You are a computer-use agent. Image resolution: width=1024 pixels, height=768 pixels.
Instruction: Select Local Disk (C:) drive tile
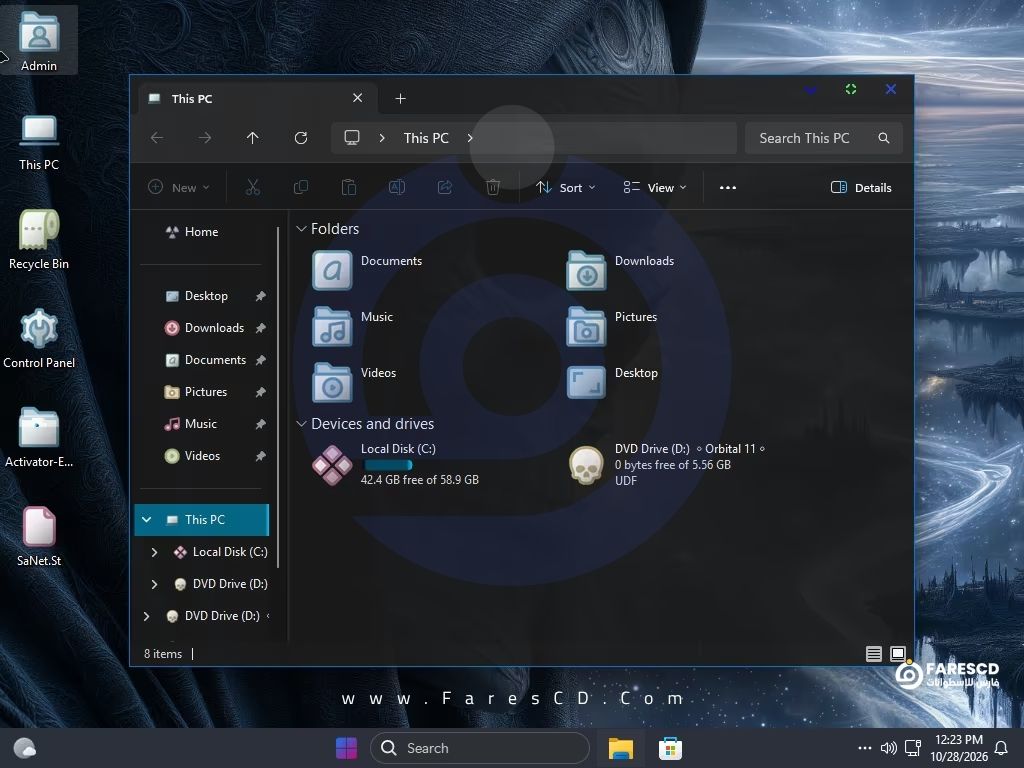[396, 464]
